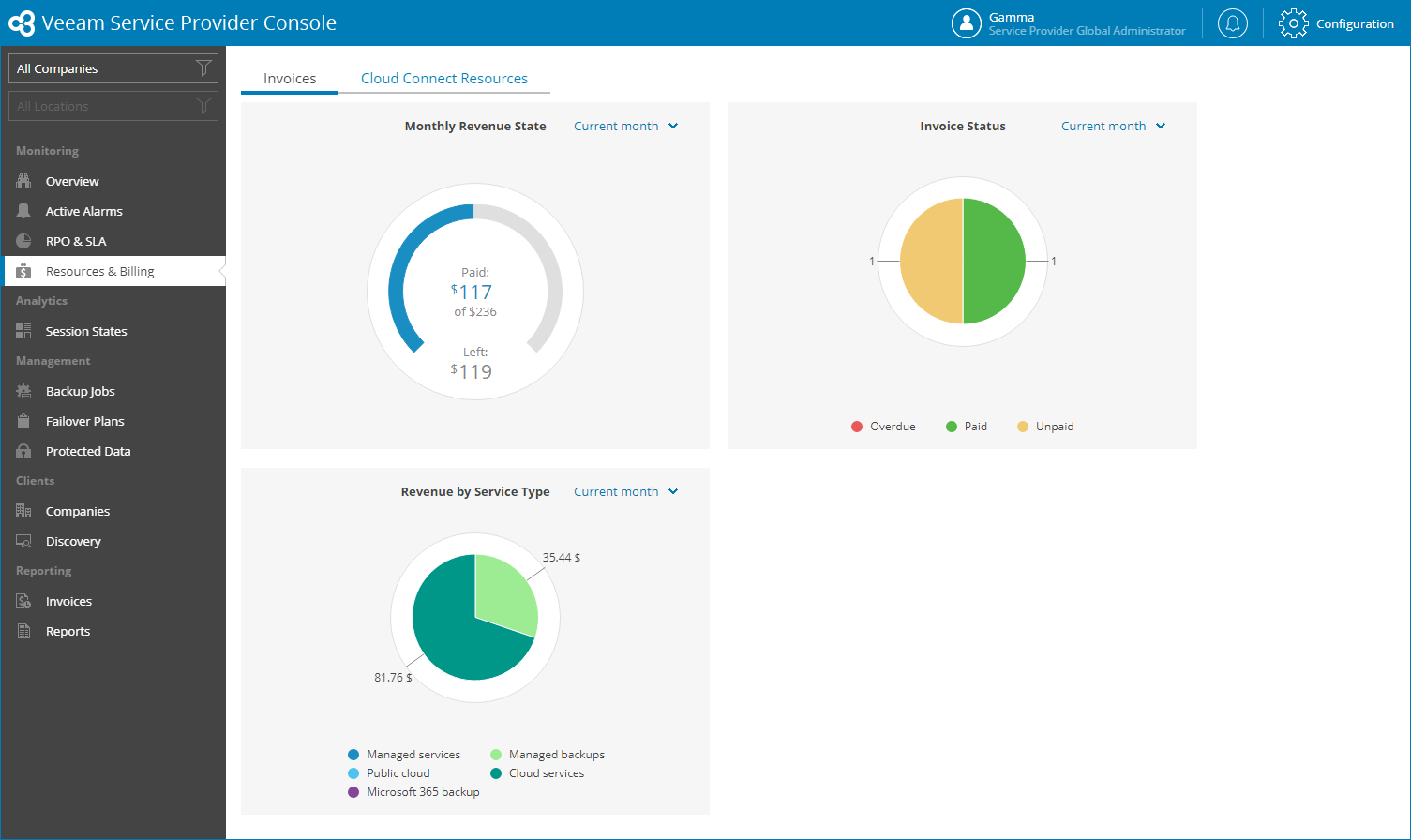Image resolution: width=1411 pixels, height=840 pixels.
Task: Toggle the Managed backups legend item
Action: pyautogui.click(x=548, y=755)
